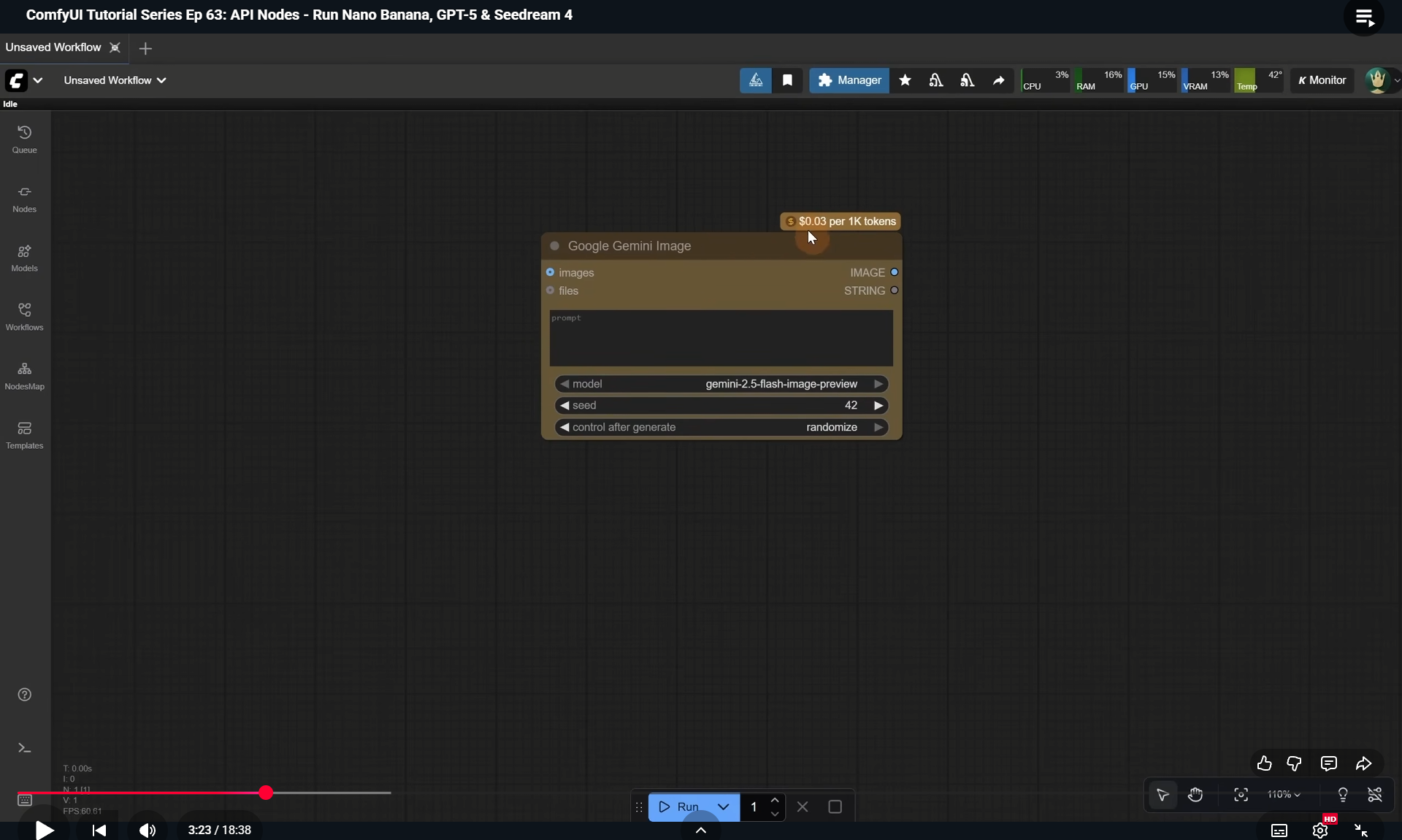Open the Unsaved Workflow breadcrumb dropdown
Viewport: 1402px width, 840px height.
pos(115,80)
